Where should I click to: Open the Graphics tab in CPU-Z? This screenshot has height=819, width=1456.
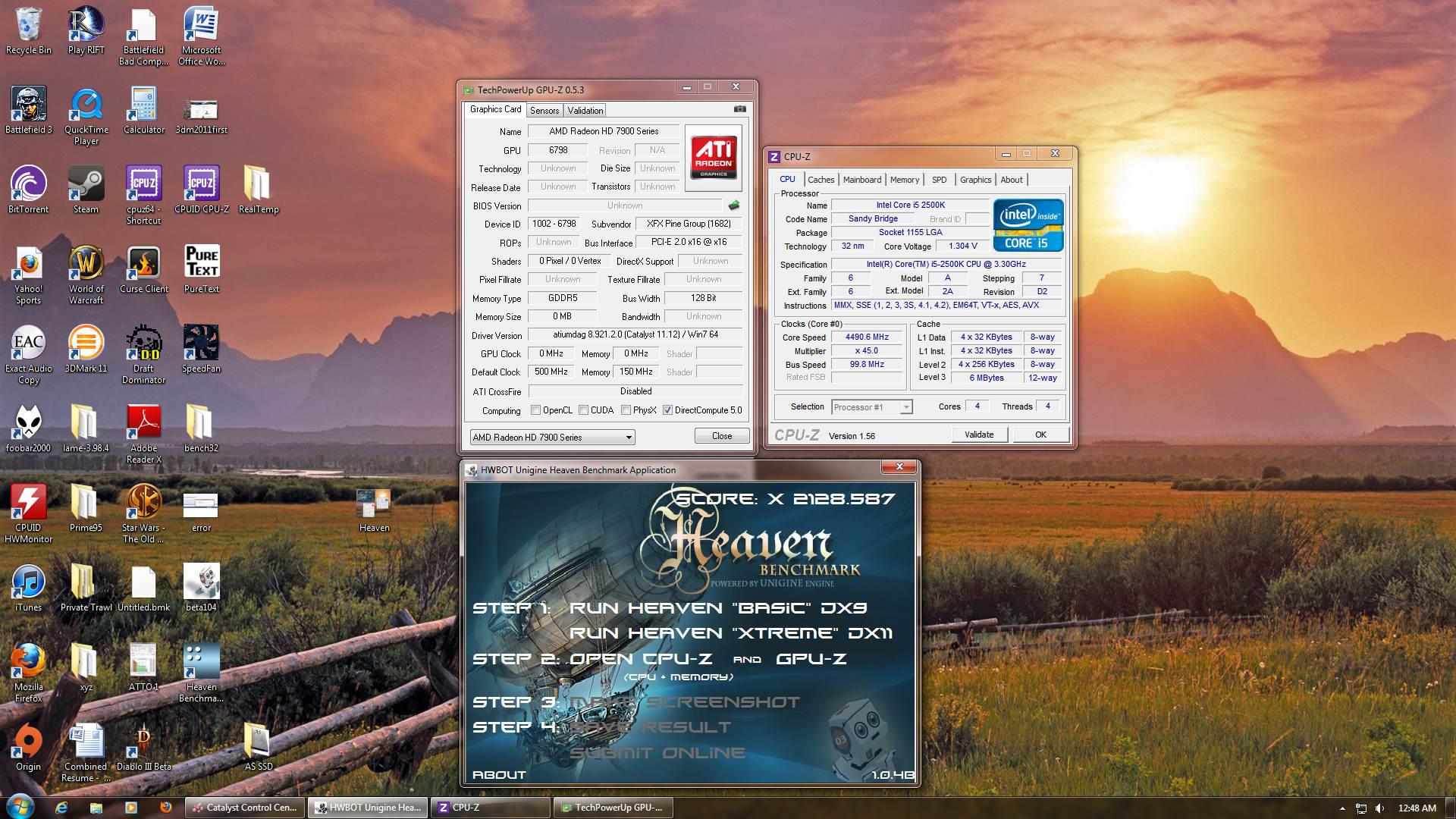(x=976, y=180)
